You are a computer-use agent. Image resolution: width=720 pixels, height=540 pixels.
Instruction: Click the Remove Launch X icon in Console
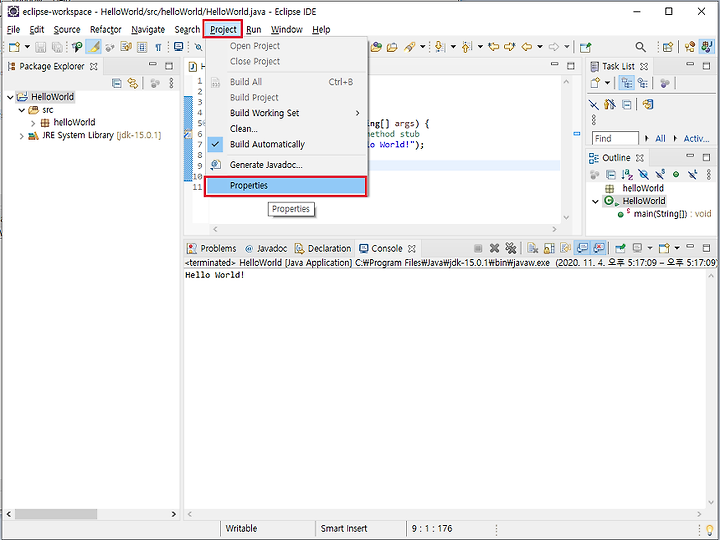[494, 248]
